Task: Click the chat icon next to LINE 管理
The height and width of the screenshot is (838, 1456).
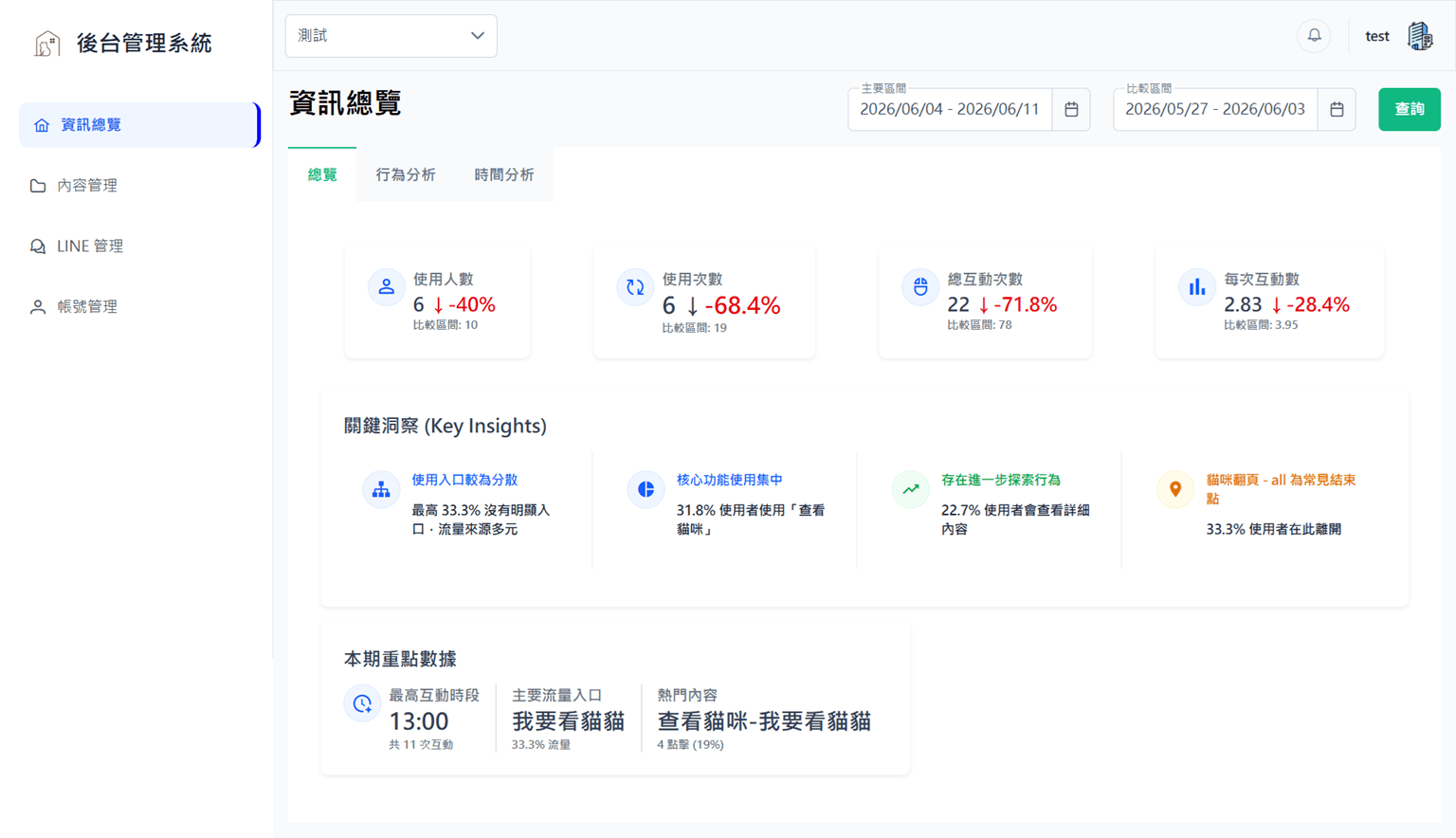Action: click(x=38, y=246)
